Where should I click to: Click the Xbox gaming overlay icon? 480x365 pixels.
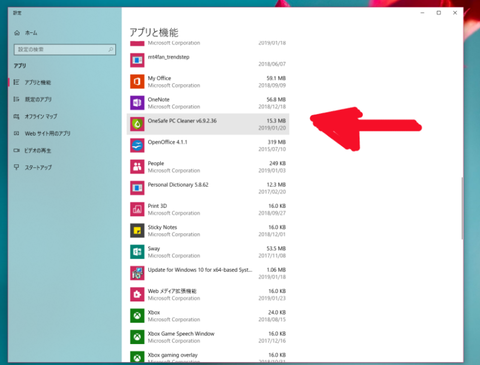(137, 357)
